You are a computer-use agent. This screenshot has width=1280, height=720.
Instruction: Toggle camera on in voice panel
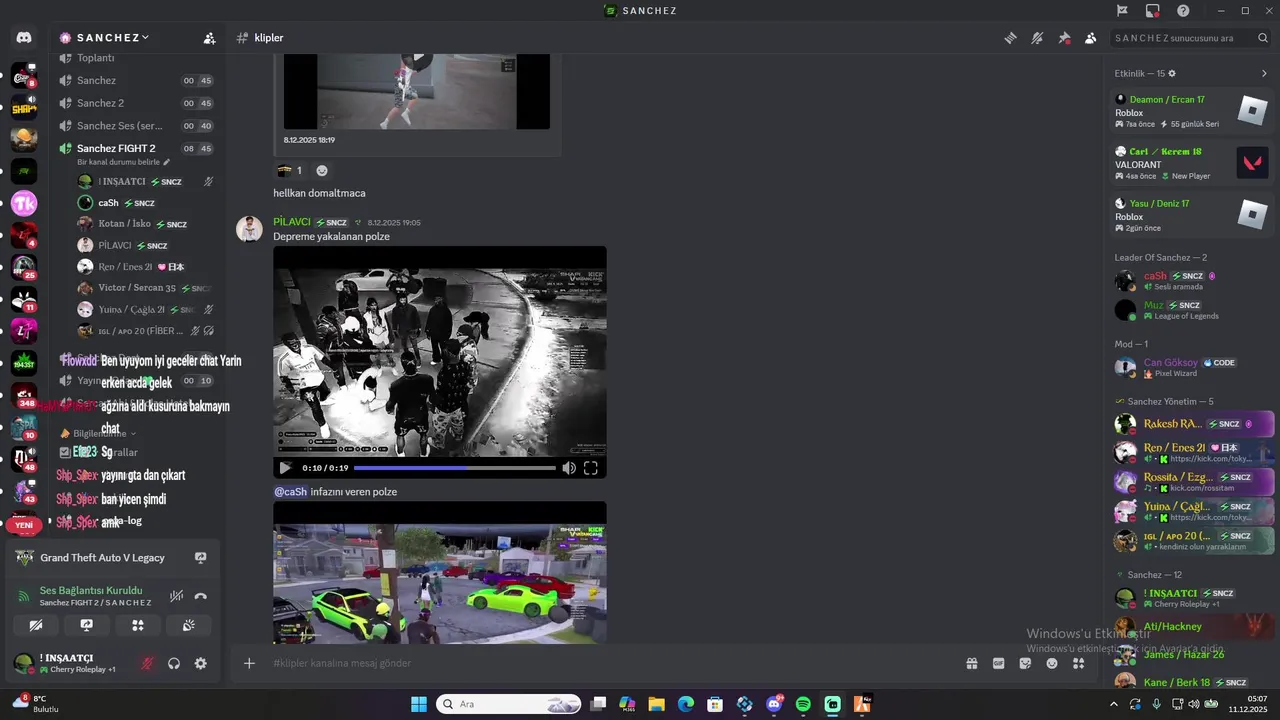[x=36, y=625]
